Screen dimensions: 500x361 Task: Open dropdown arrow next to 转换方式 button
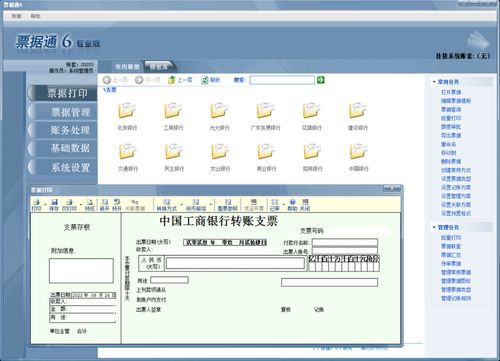coord(181,204)
